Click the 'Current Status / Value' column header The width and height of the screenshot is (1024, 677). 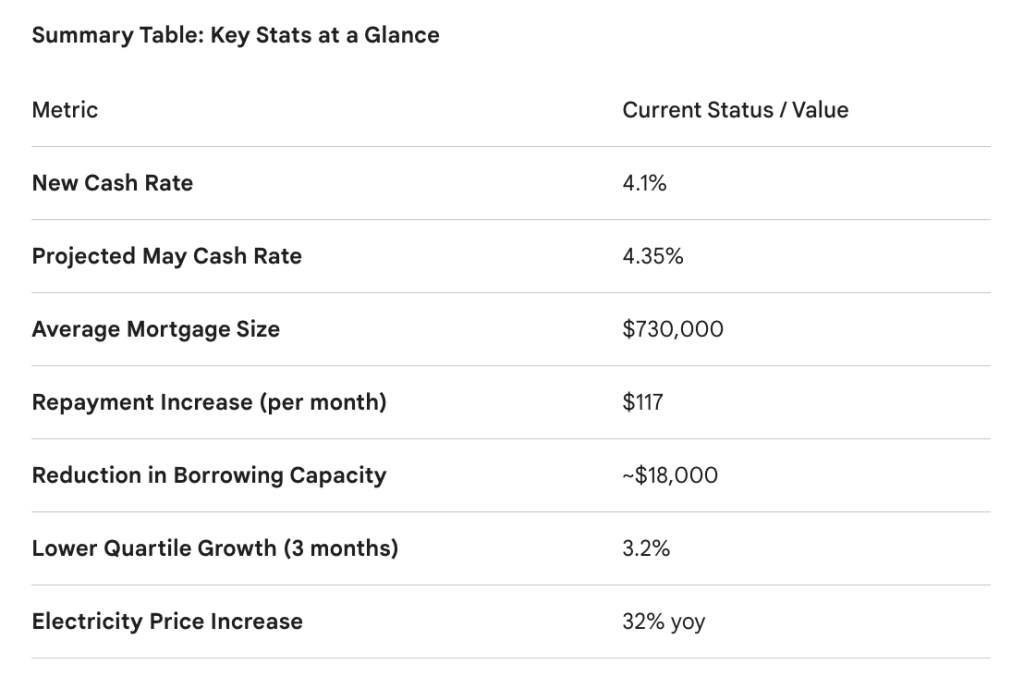tap(735, 110)
